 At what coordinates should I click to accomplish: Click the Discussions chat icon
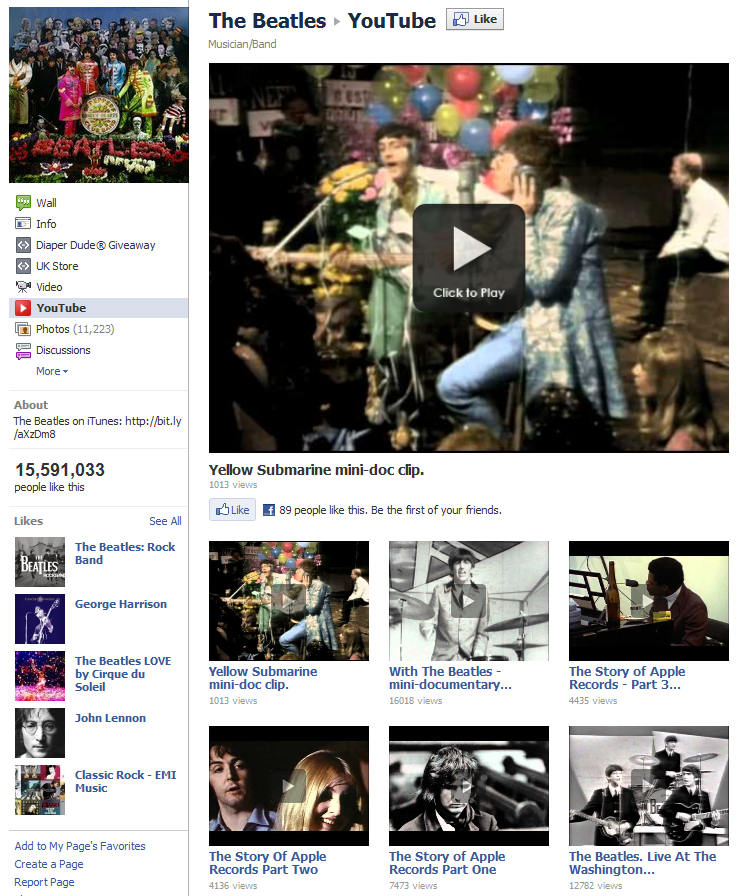(23, 350)
